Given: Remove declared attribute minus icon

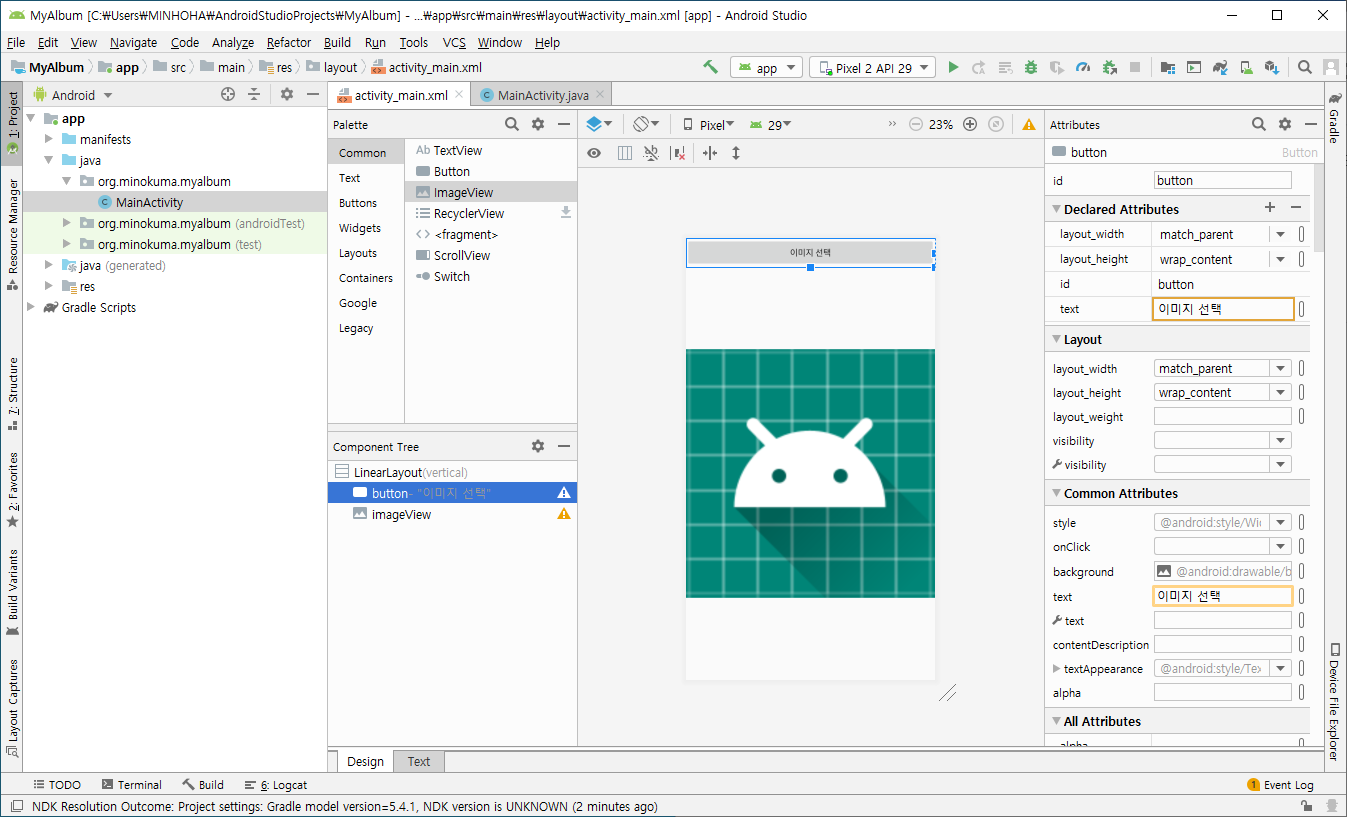Looking at the screenshot, I should [x=1296, y=208].
